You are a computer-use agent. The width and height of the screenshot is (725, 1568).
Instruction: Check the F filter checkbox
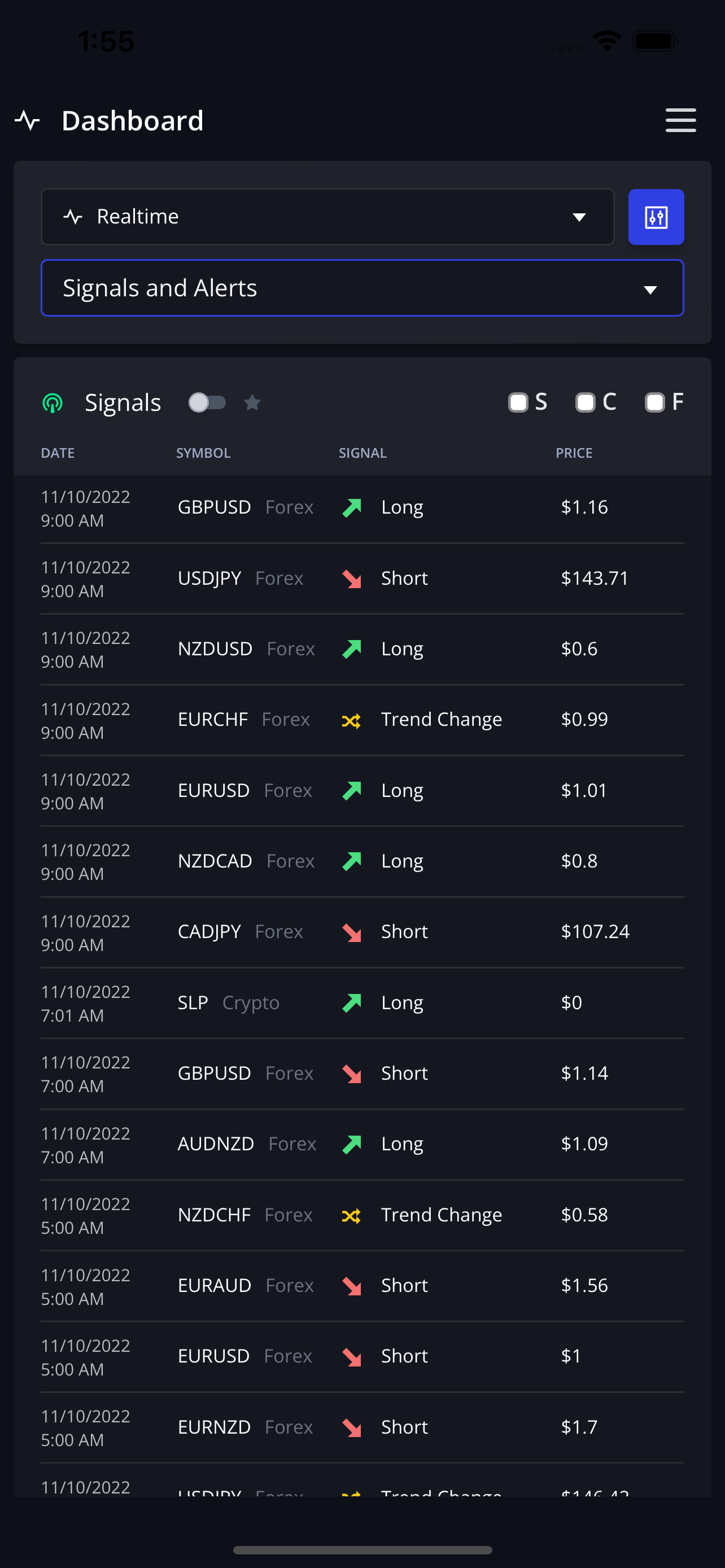[654, 402]
